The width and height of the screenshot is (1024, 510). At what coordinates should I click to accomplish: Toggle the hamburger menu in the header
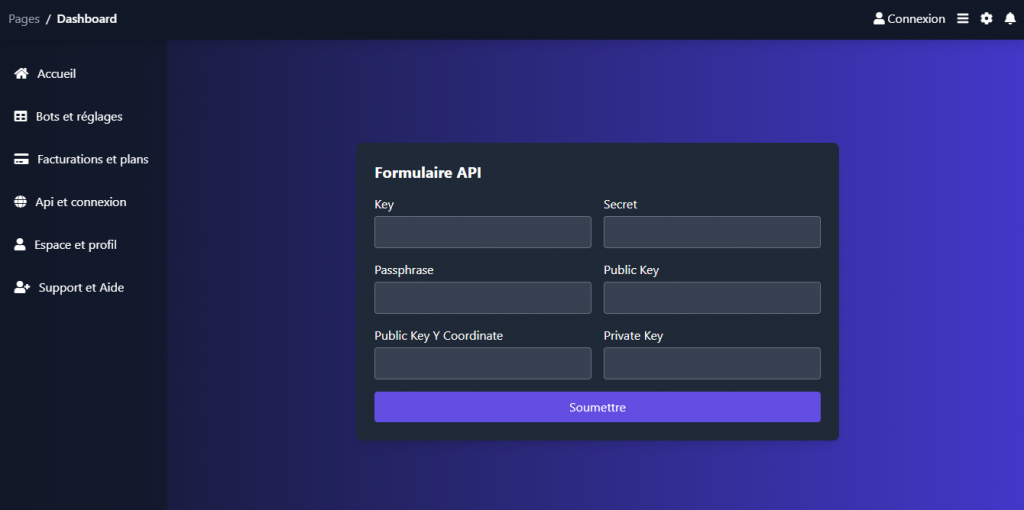tap(962, 19)
